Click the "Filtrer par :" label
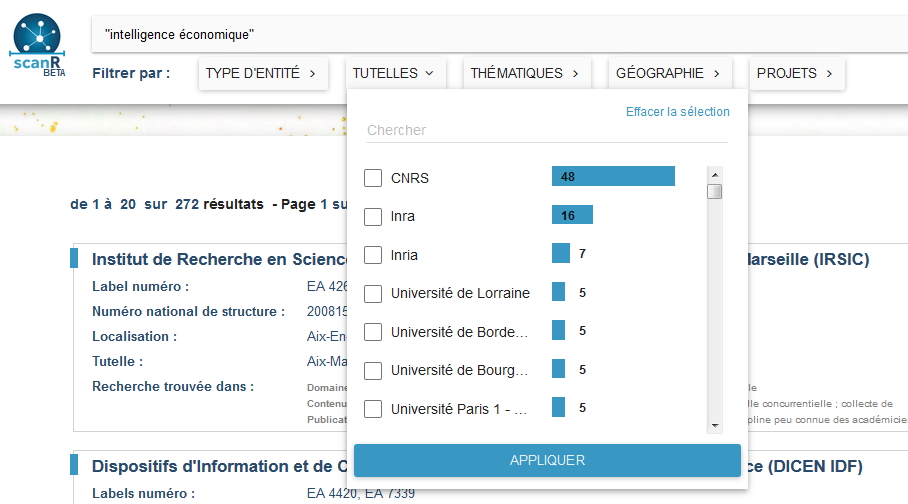Screen dimensions: 908x504 (131, 74)
